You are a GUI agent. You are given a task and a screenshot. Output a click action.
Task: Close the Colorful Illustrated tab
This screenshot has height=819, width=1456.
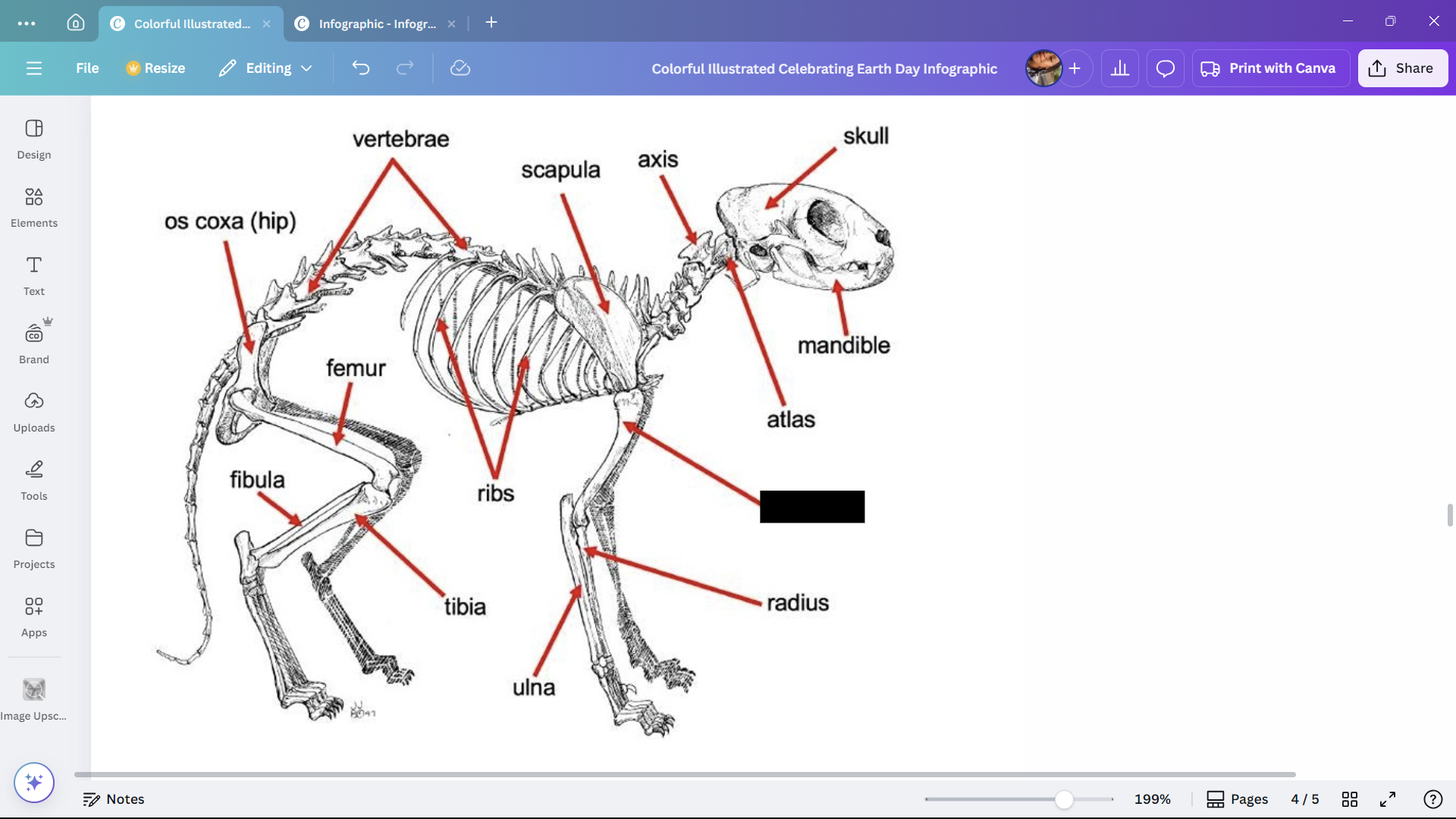(267, 24)
